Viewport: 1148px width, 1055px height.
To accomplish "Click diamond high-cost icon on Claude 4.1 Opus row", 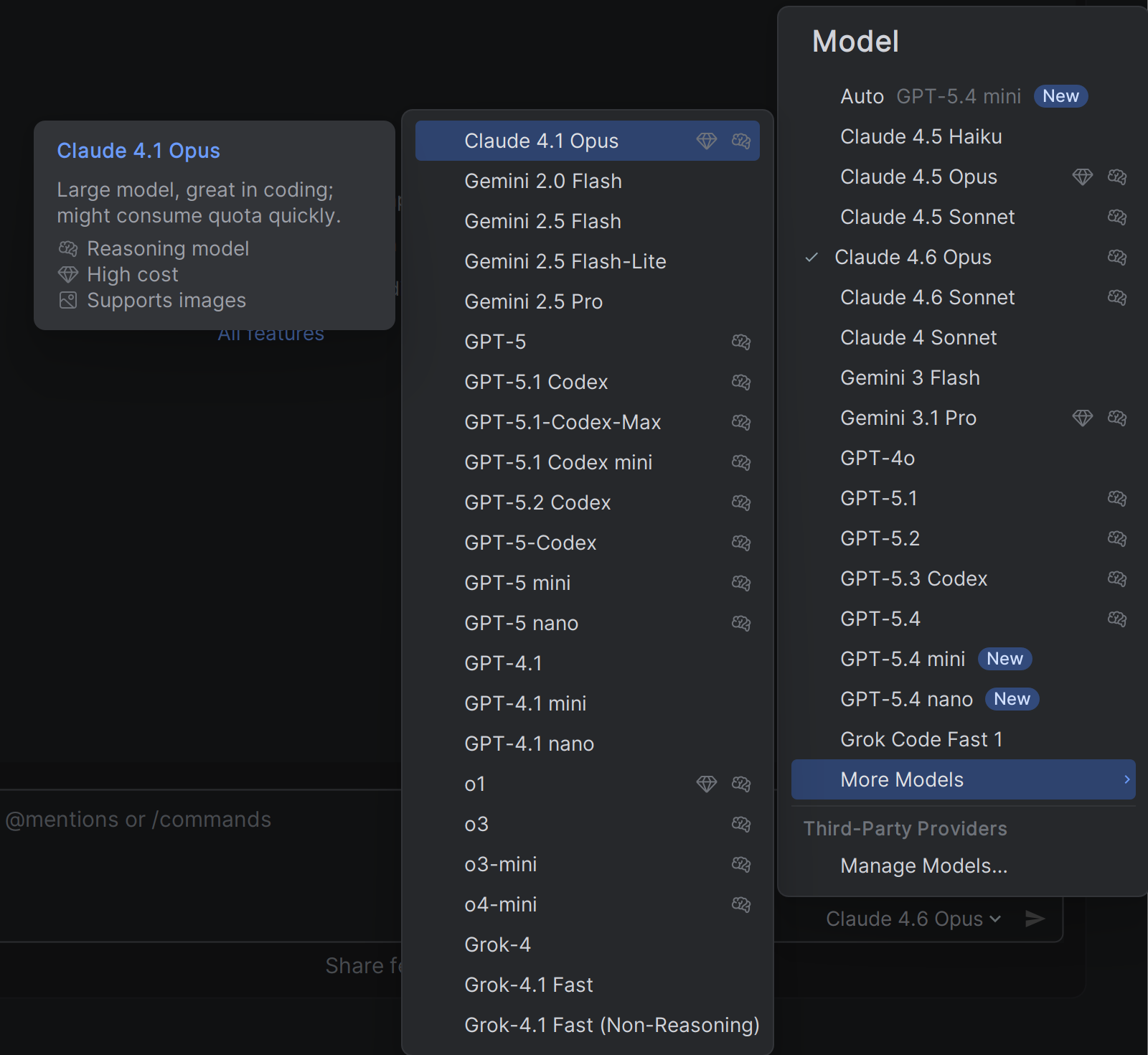I will click(707, 141).
